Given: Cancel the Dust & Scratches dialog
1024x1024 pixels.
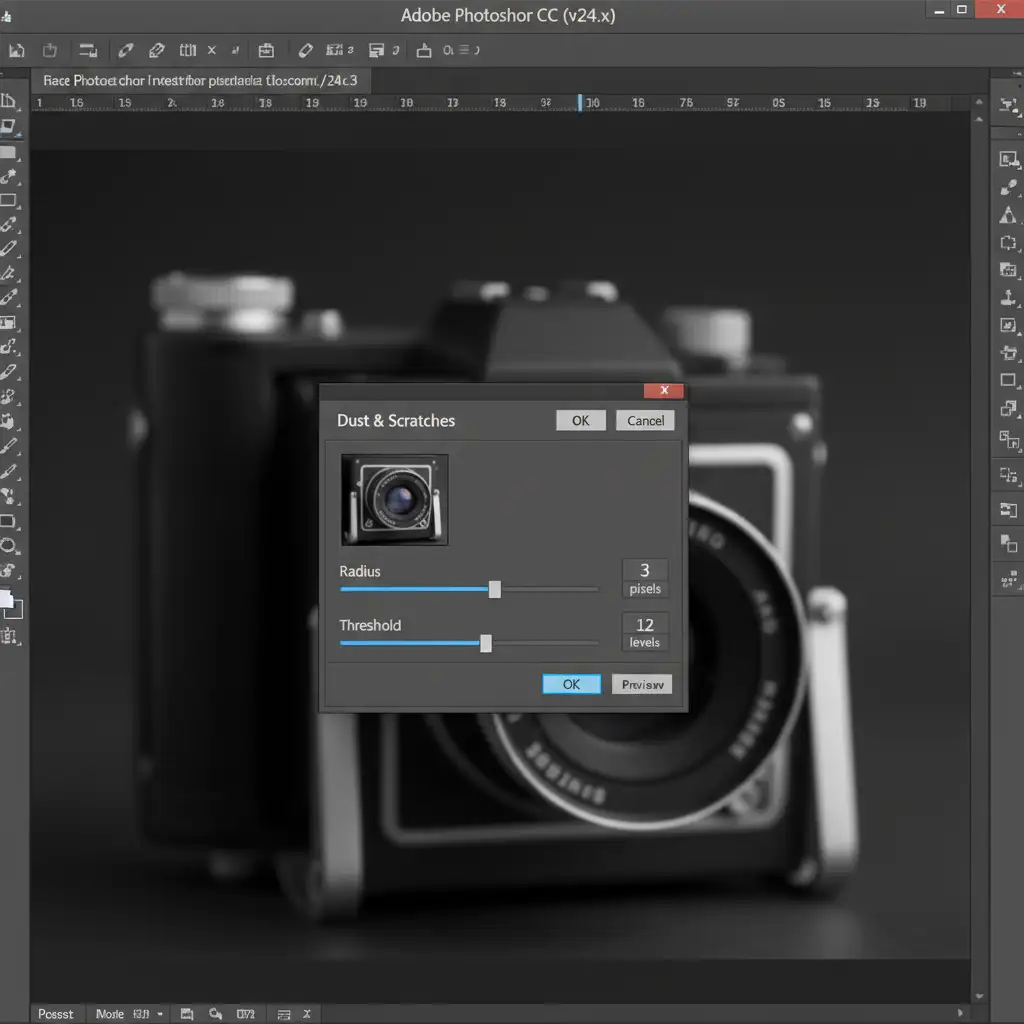Looking at the screenshot, I should [645, 420].
